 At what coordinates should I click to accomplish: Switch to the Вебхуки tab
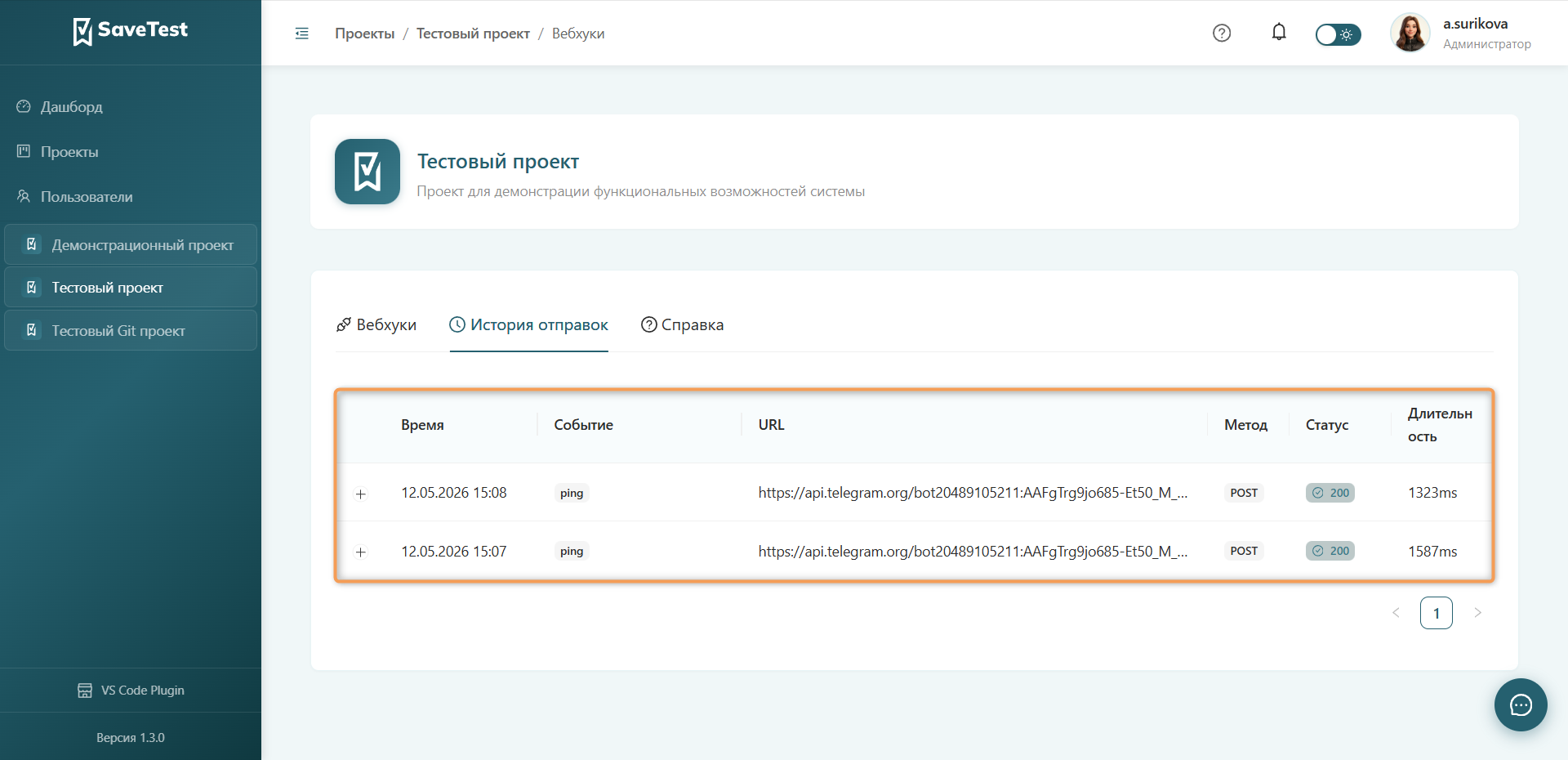(x=376, y=325)
